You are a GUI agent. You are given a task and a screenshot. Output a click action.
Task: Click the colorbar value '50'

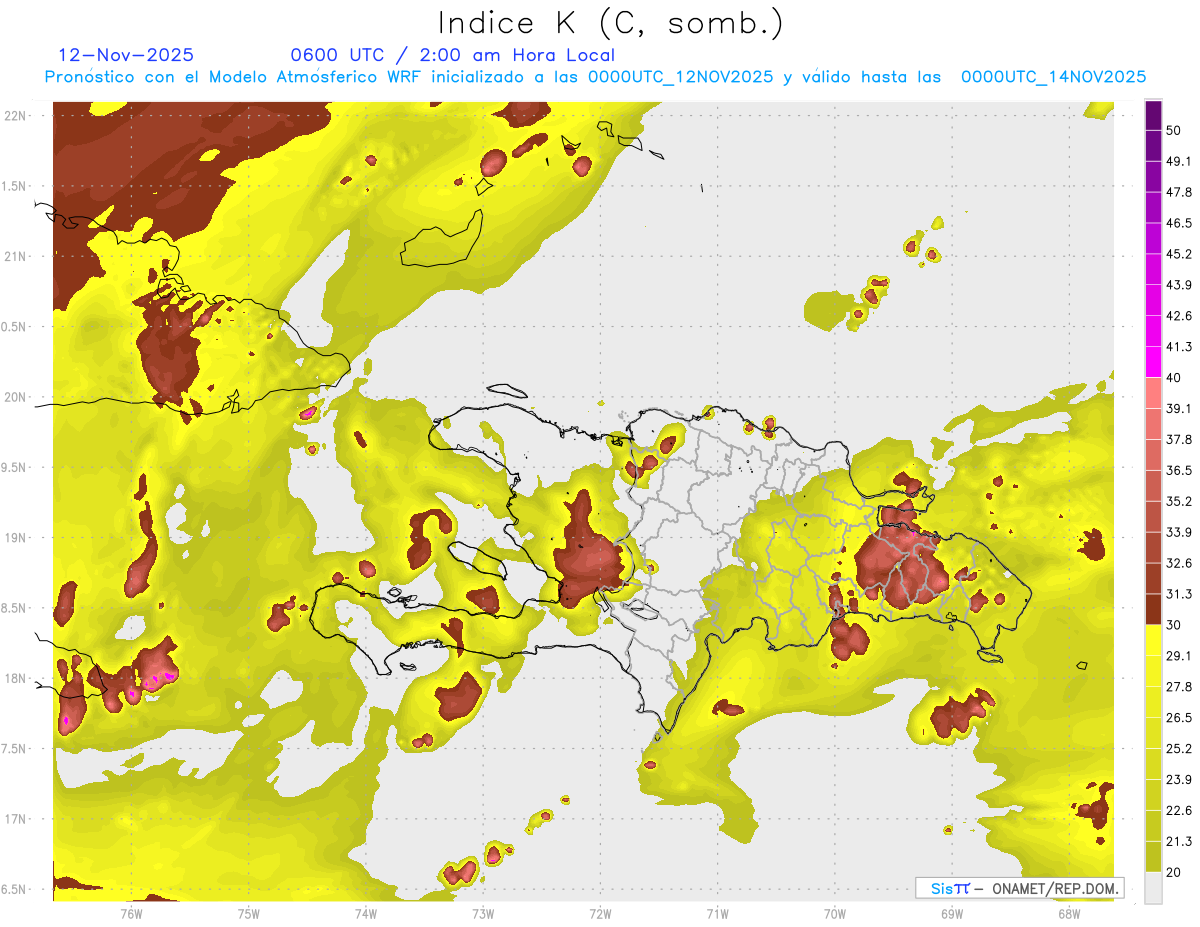pos(1174,131)
